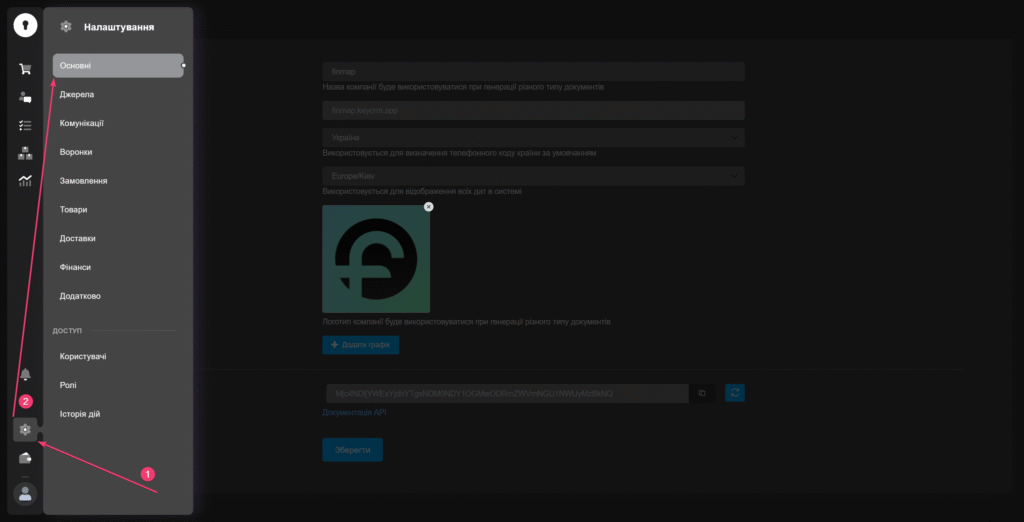The width and height of the screenshot is (1024, 522).
Task: Regenerate API key with refresh button
Action: click(x=735, y=394)
